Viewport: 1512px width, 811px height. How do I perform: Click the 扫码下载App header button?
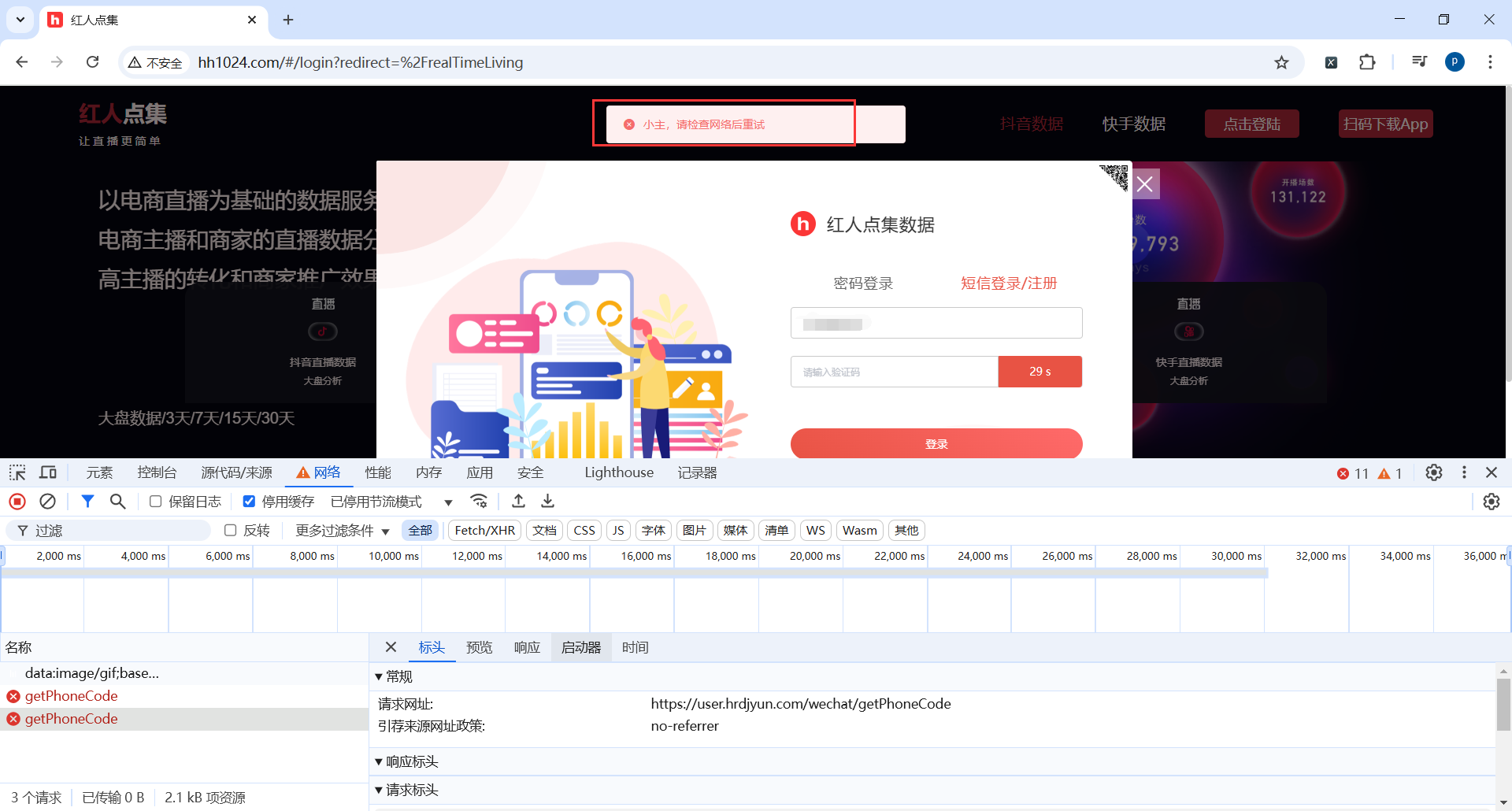1385,124
